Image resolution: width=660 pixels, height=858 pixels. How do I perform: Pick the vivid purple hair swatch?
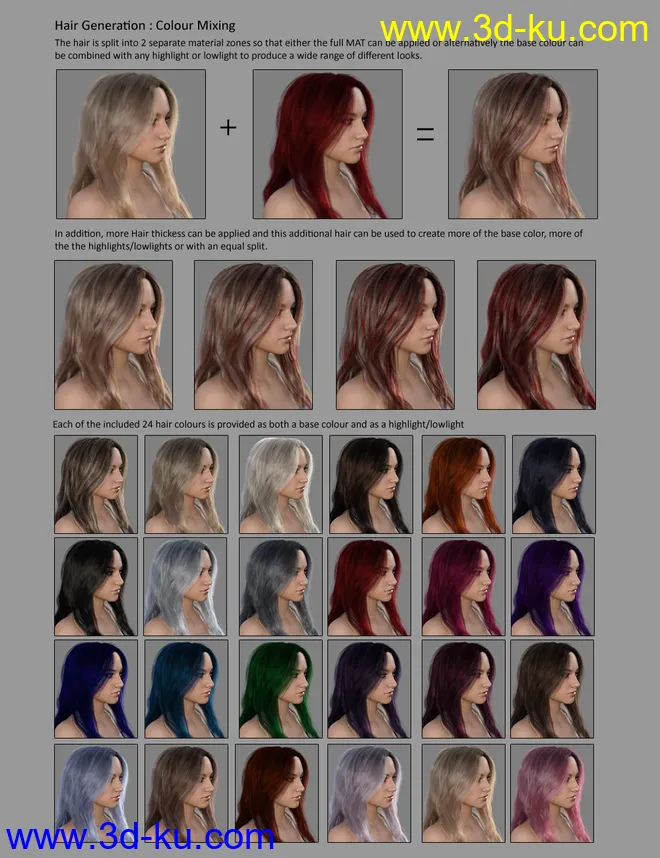point(553,587)
